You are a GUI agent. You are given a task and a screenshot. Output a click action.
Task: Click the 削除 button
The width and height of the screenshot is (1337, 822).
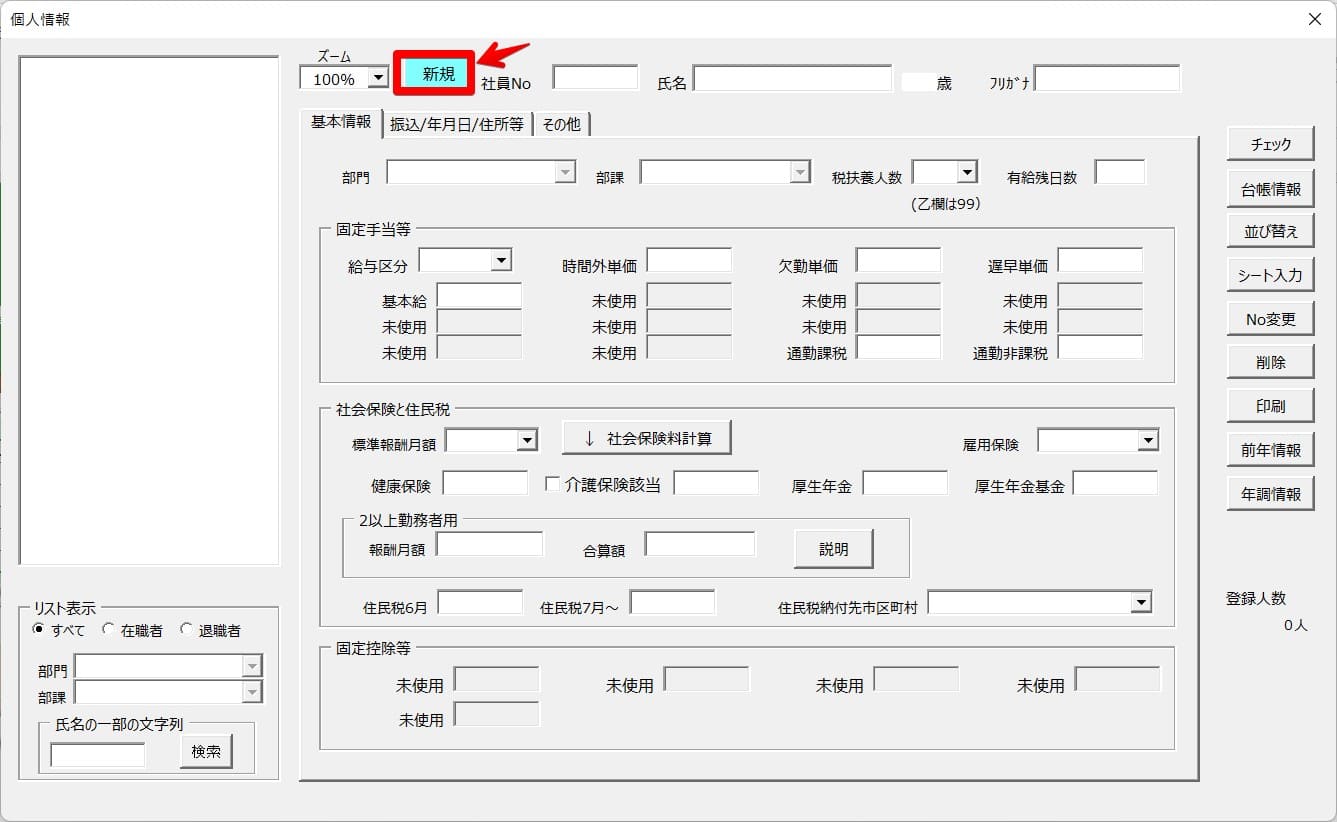click(x=1271, y=362)
